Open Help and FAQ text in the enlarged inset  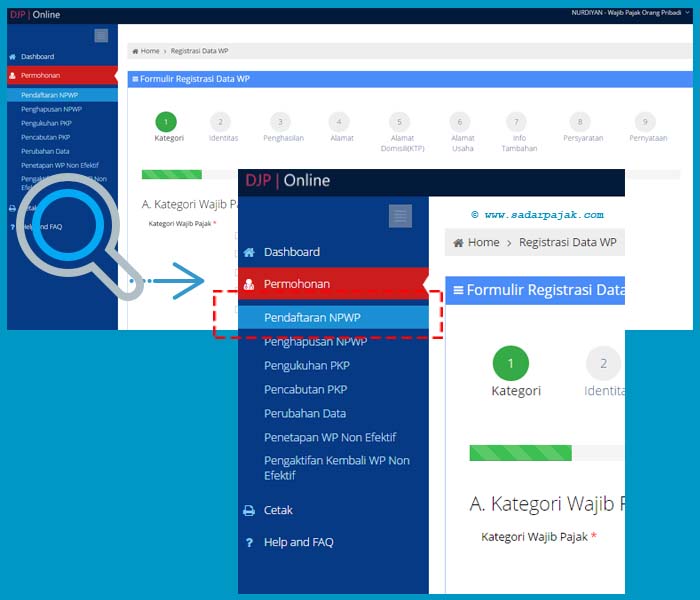click(299, 542)
